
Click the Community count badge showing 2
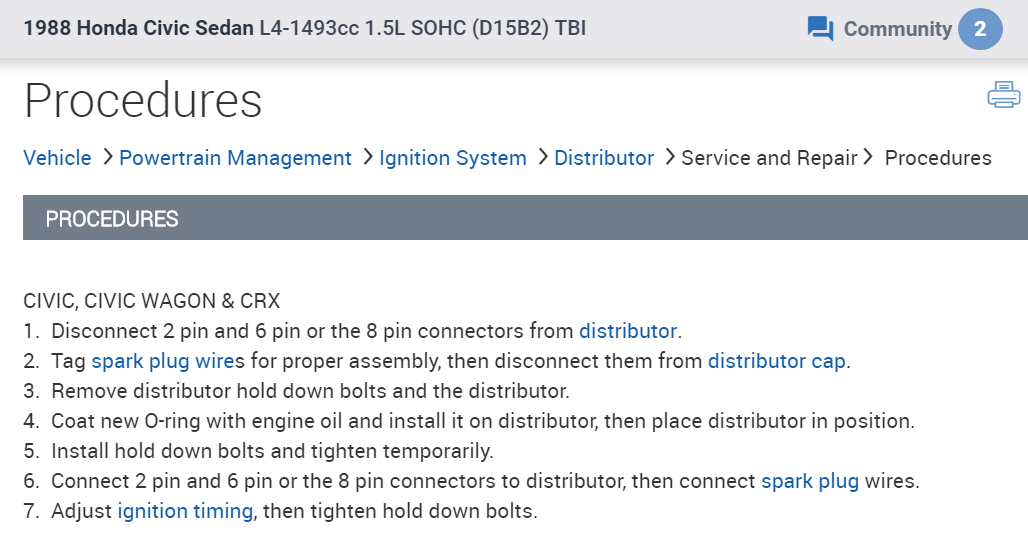(x=980, y=29)
